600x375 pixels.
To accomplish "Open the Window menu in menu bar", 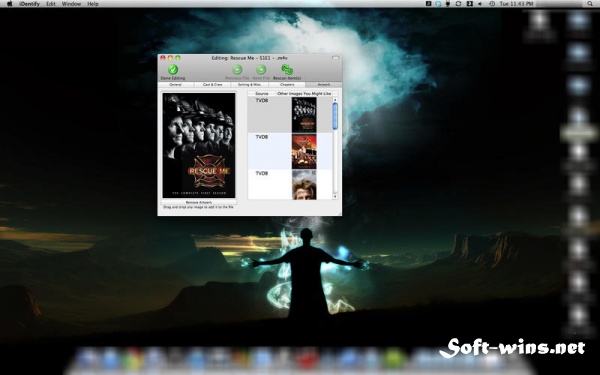I will [x=71, y=4].
